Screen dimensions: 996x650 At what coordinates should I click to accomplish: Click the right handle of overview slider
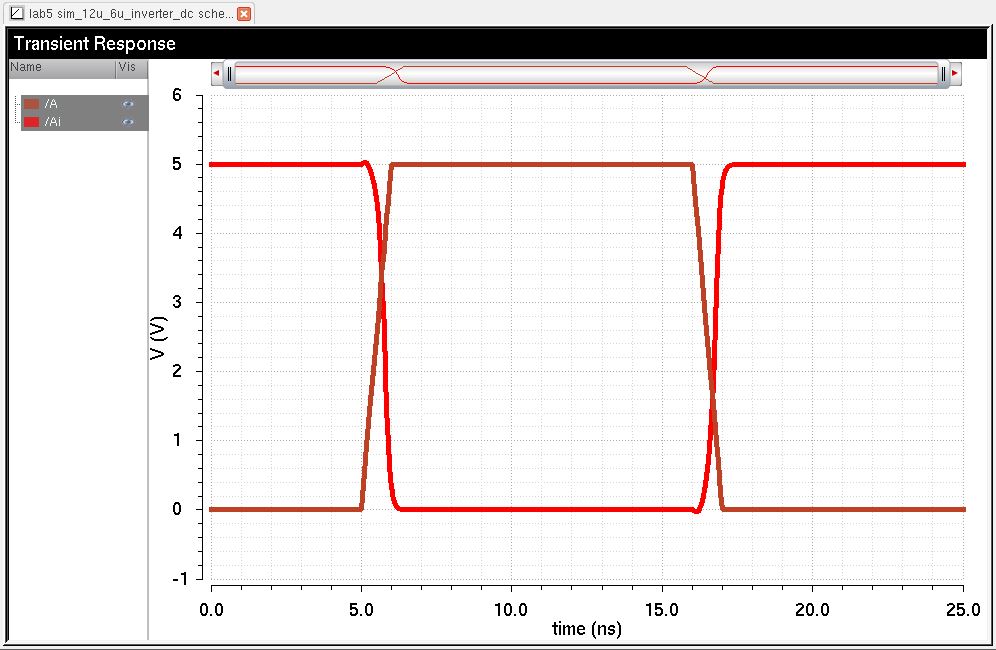click(943, 74)
